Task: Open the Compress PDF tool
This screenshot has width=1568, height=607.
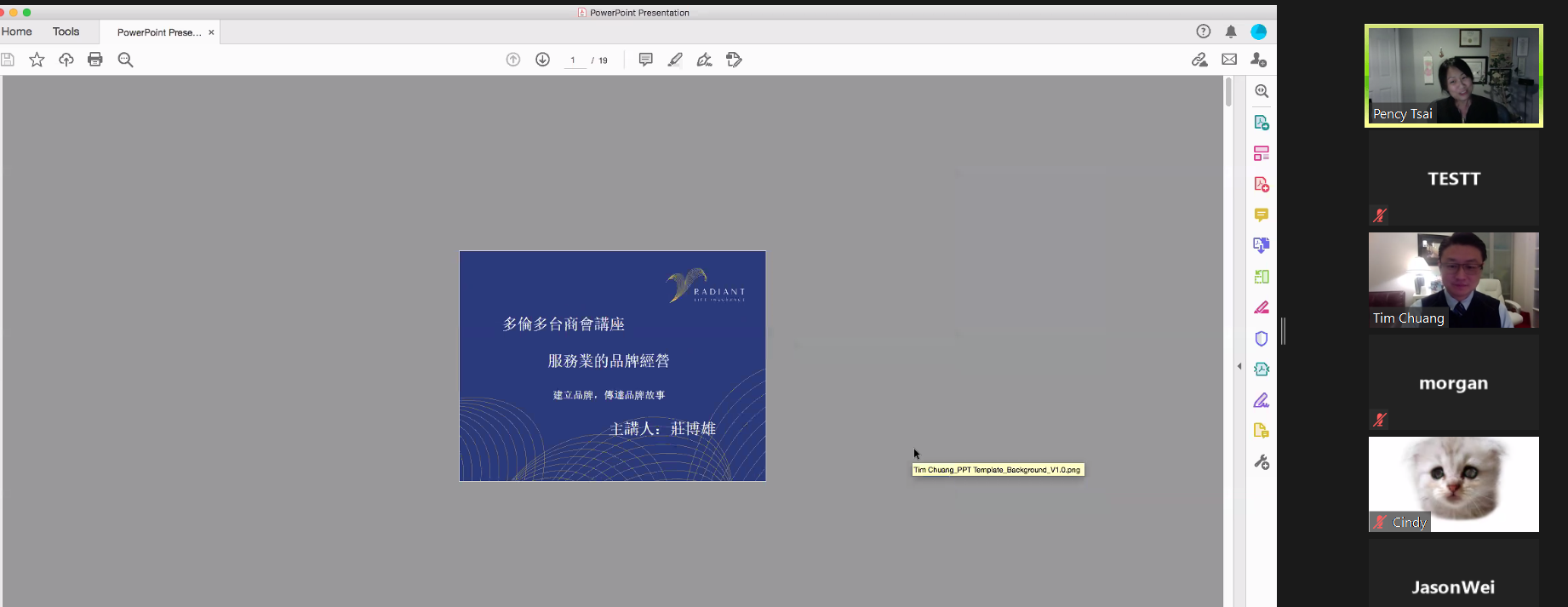Action: click(x=1262, y=369)
